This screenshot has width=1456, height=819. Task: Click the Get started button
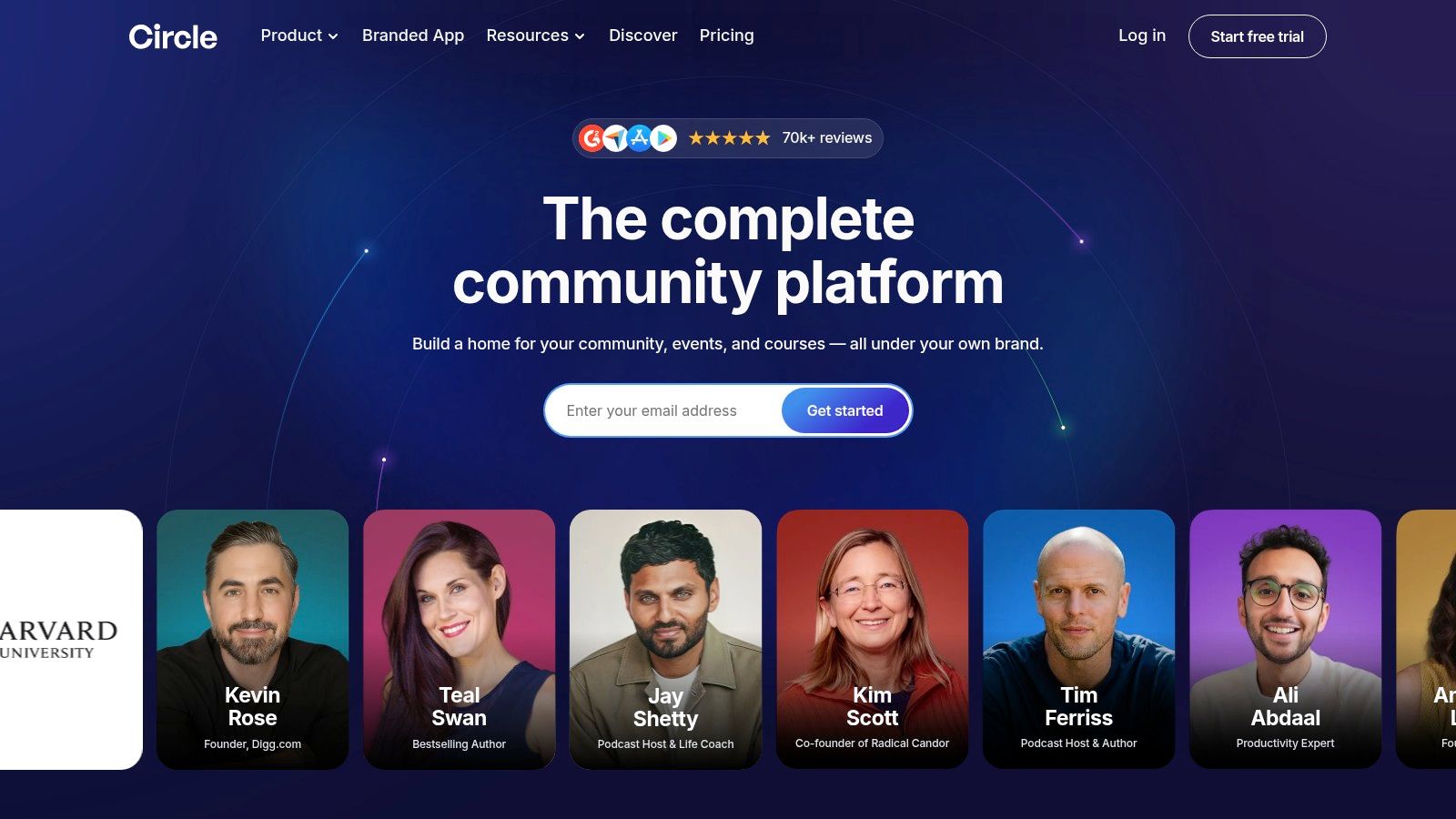(844, 410)
